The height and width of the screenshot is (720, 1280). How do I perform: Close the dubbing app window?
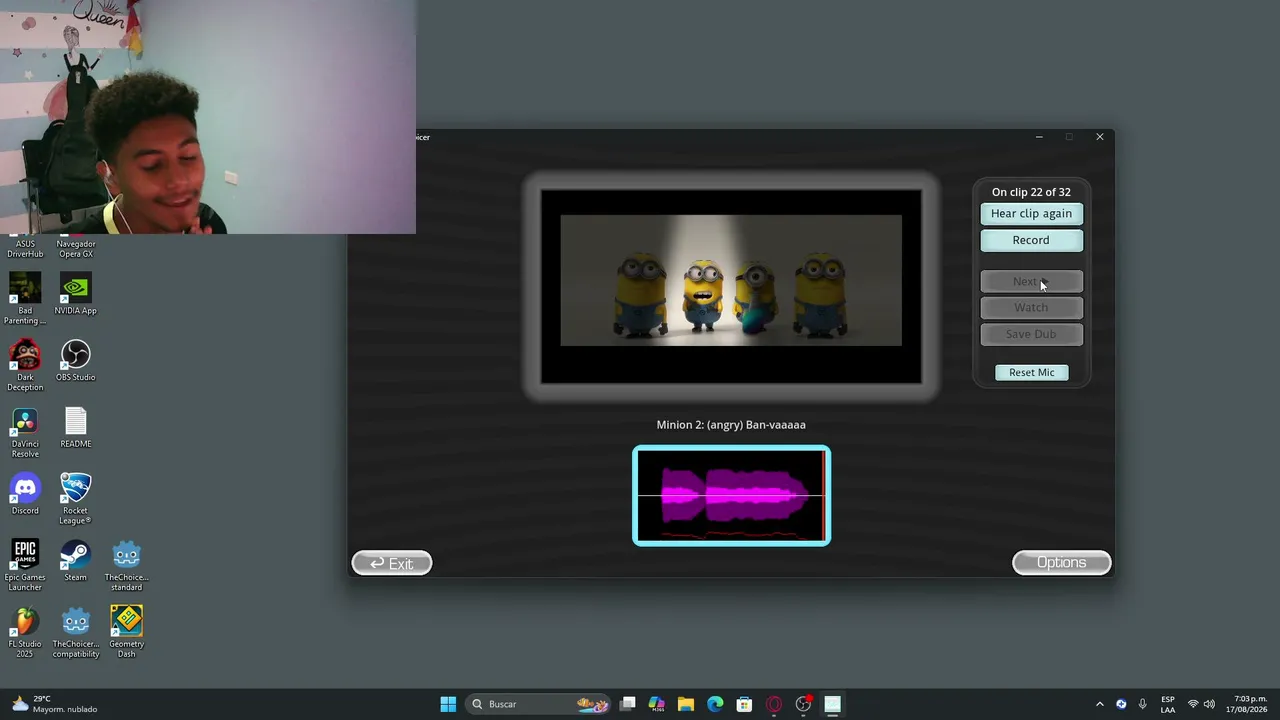(x=1100, y=137)
